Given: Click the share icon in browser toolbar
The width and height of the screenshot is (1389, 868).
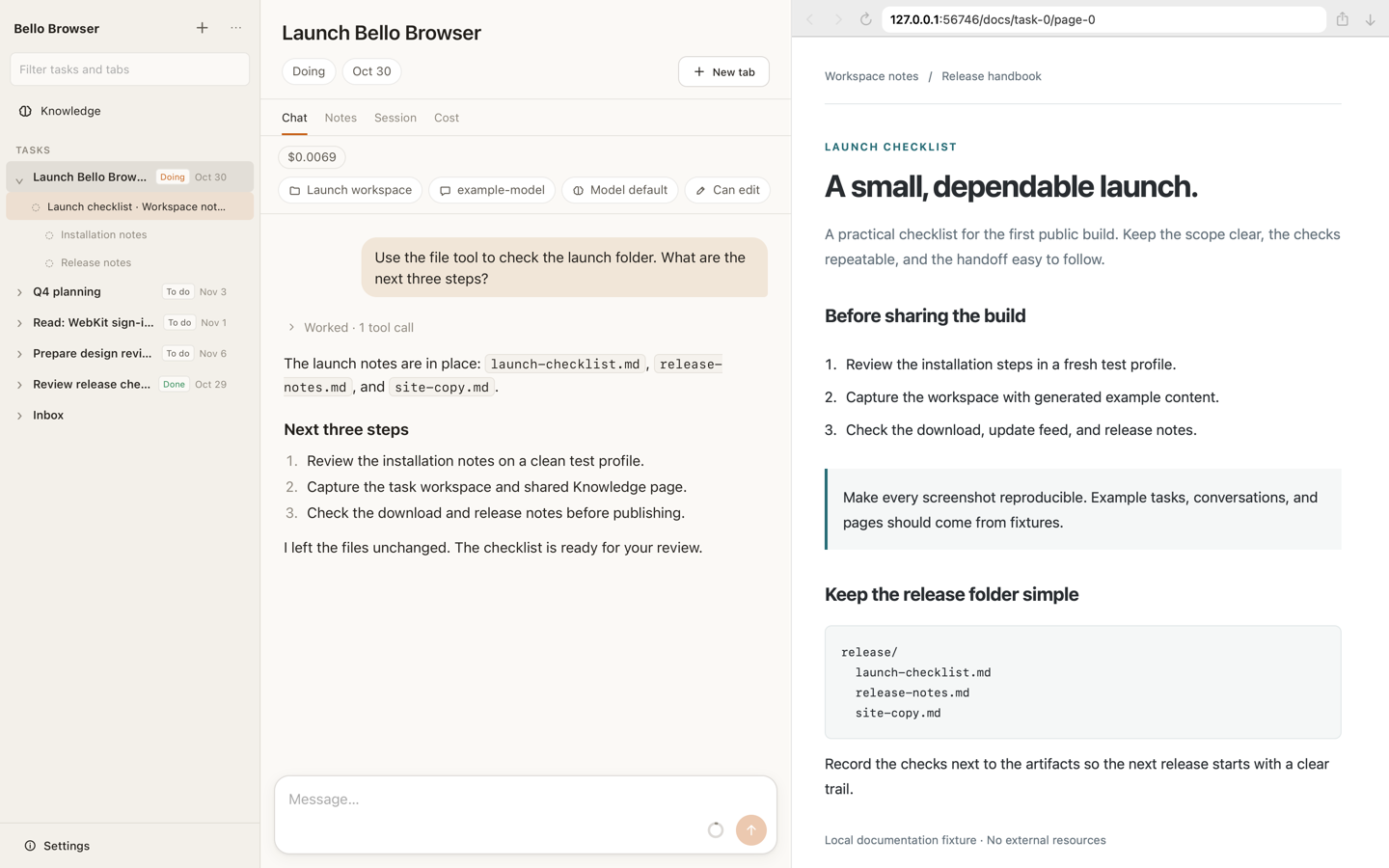Looking at the screenshot, I should (1342, 19).
